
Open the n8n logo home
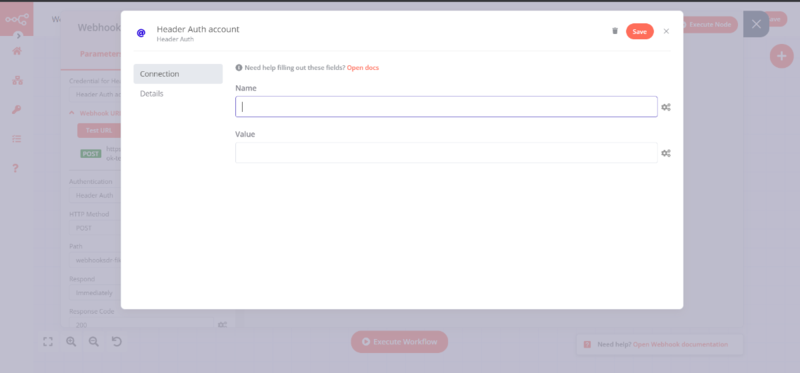(17, 19)
